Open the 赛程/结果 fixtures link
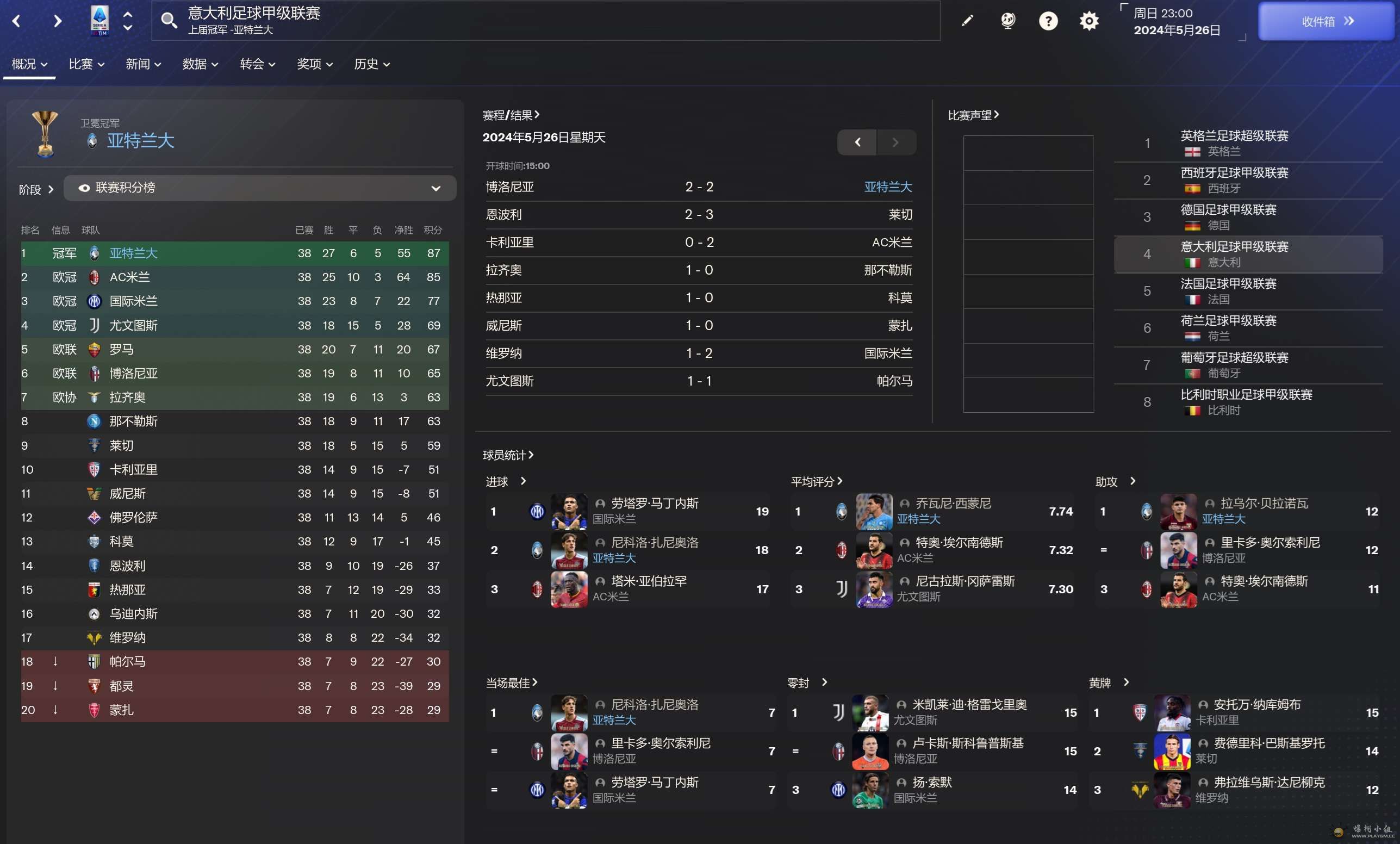The height and width of the screenshot is (844, 1400). coord(511,115)
